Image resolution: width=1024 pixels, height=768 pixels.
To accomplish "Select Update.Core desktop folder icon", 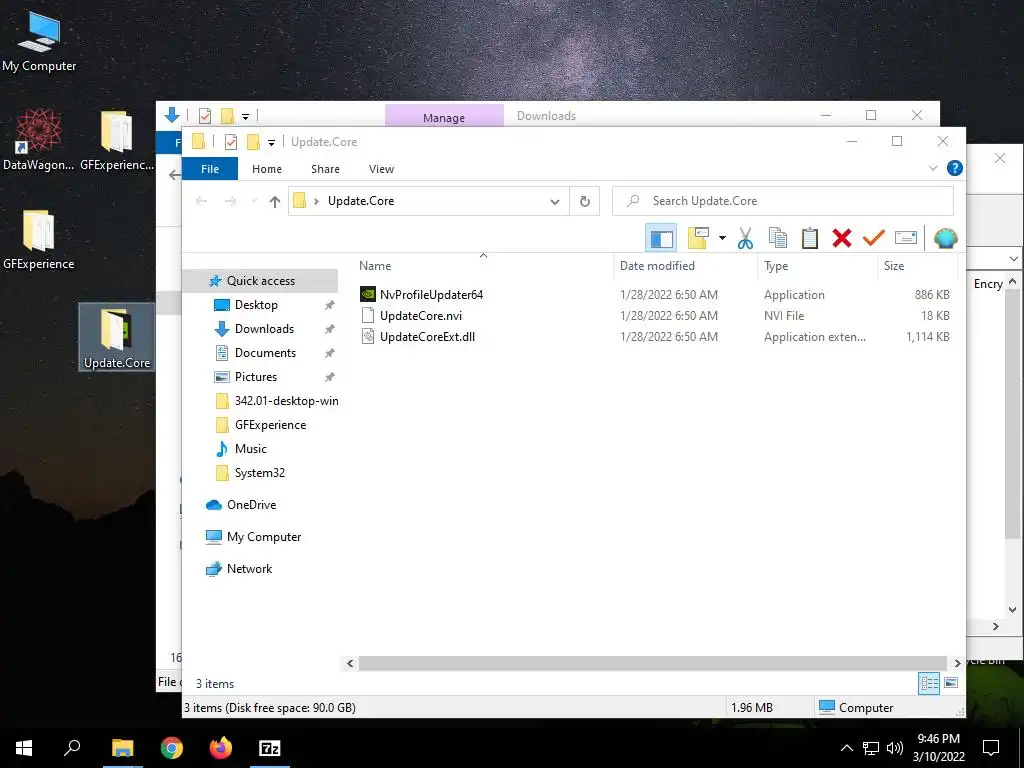I will point(117,337).
